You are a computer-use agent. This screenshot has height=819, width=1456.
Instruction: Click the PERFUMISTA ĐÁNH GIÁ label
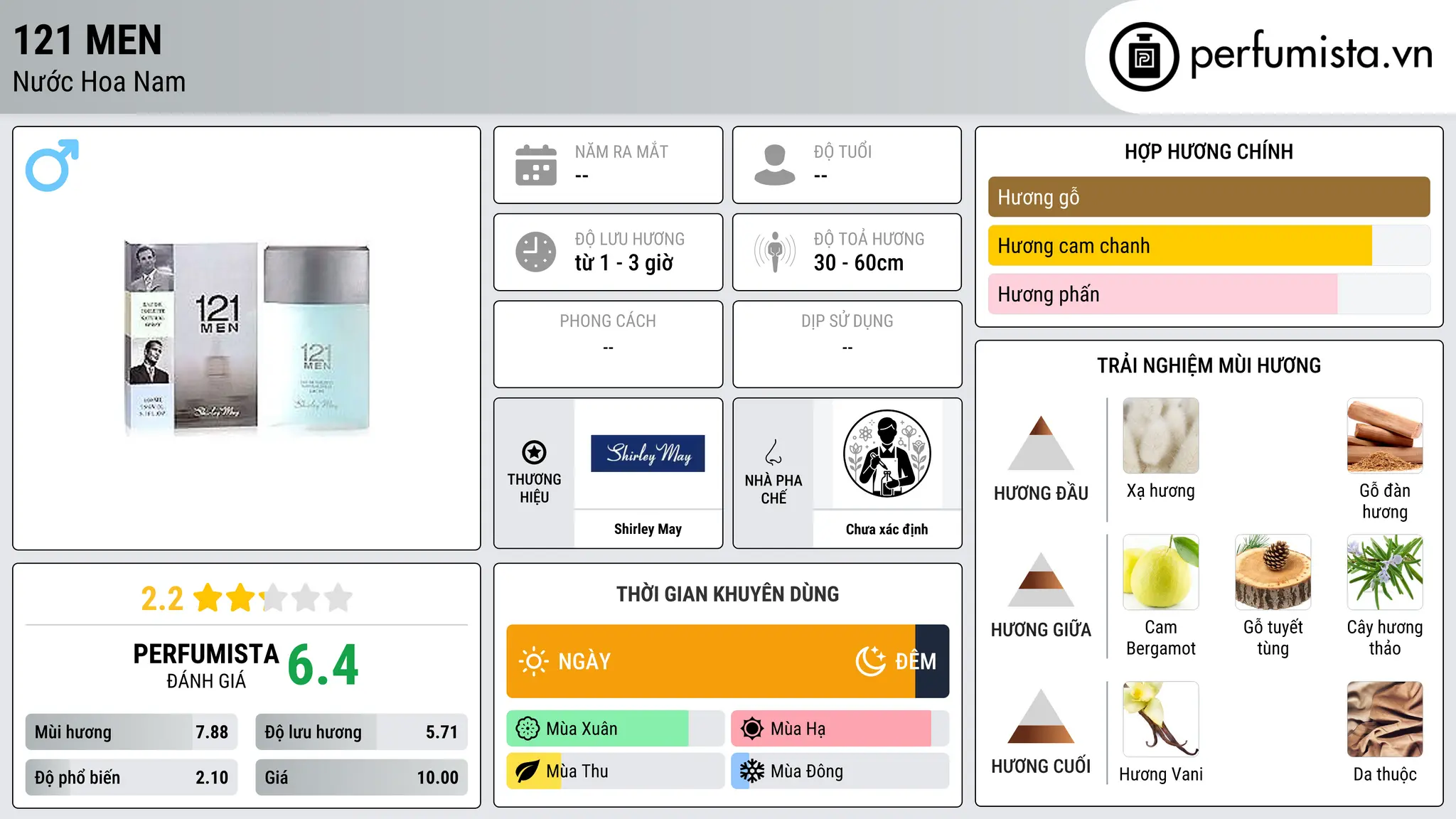coord(206,665)
